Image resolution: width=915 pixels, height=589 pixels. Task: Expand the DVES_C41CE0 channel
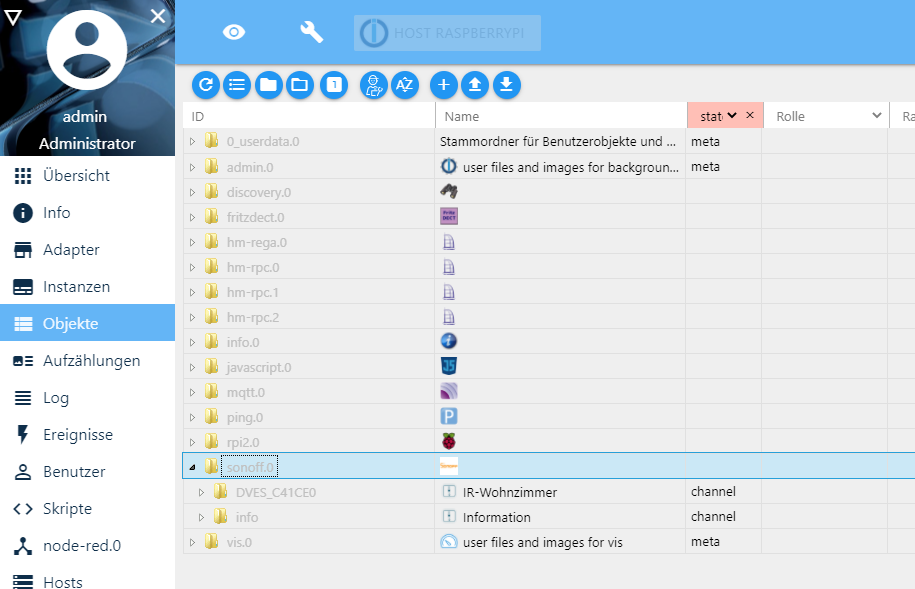click(201, 492)
